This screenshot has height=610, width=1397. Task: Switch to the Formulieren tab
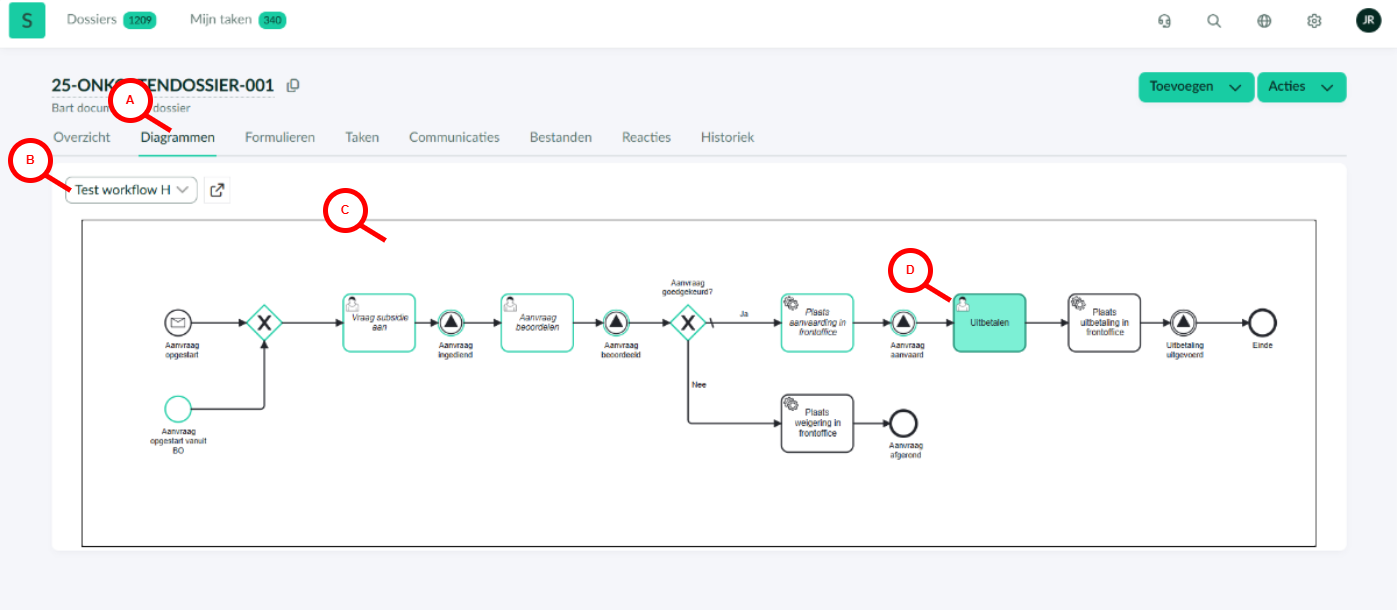pos(280,137)
